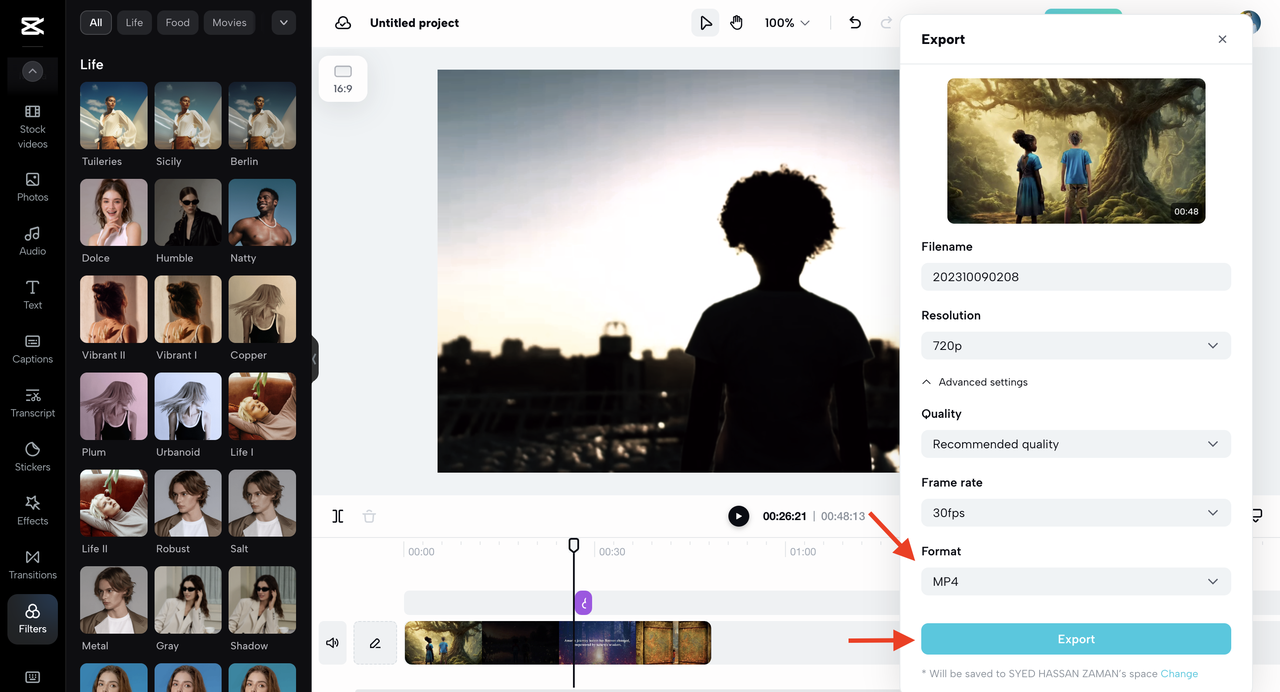
Task: Click the Effects sidebar icon
Action: pos(32,510)
